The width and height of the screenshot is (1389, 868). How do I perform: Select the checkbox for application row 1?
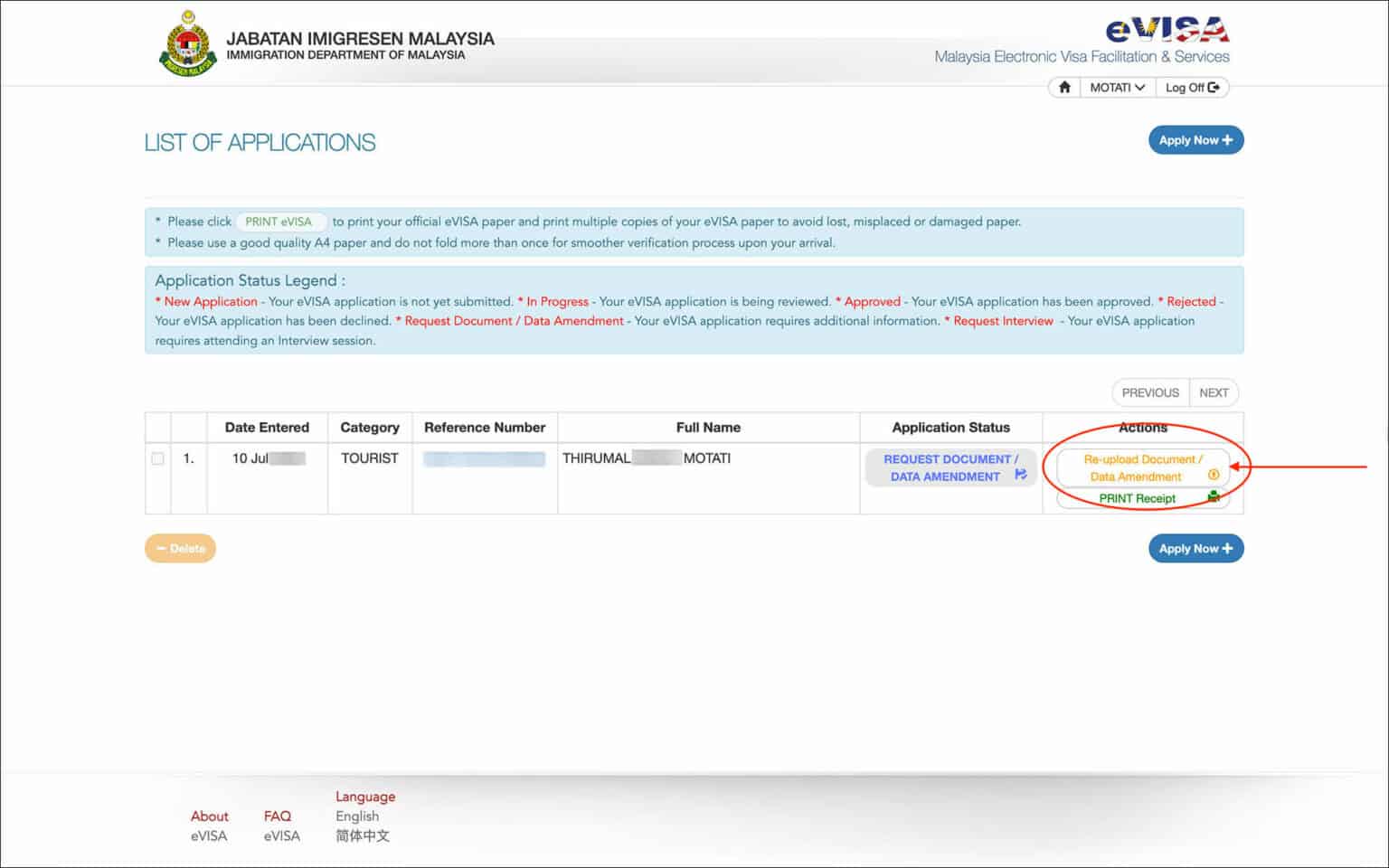157,458
